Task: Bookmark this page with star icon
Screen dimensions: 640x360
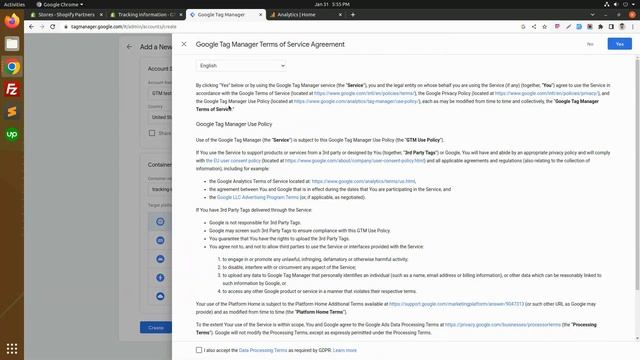Action: pyautogui.click(x=544, y=27)
